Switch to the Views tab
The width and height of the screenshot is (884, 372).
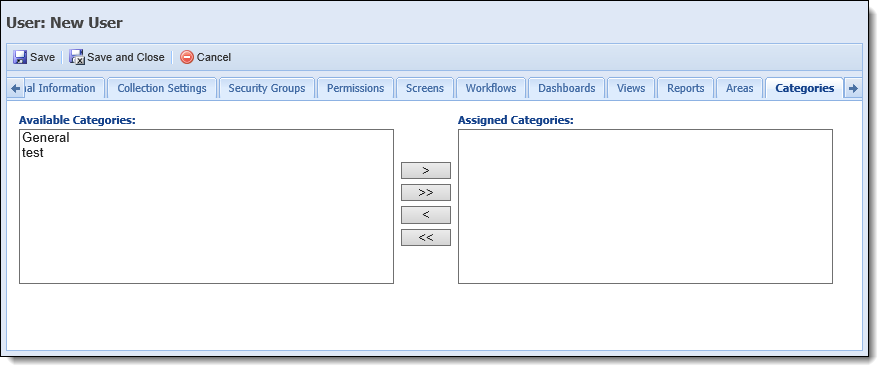pos(631,88)
